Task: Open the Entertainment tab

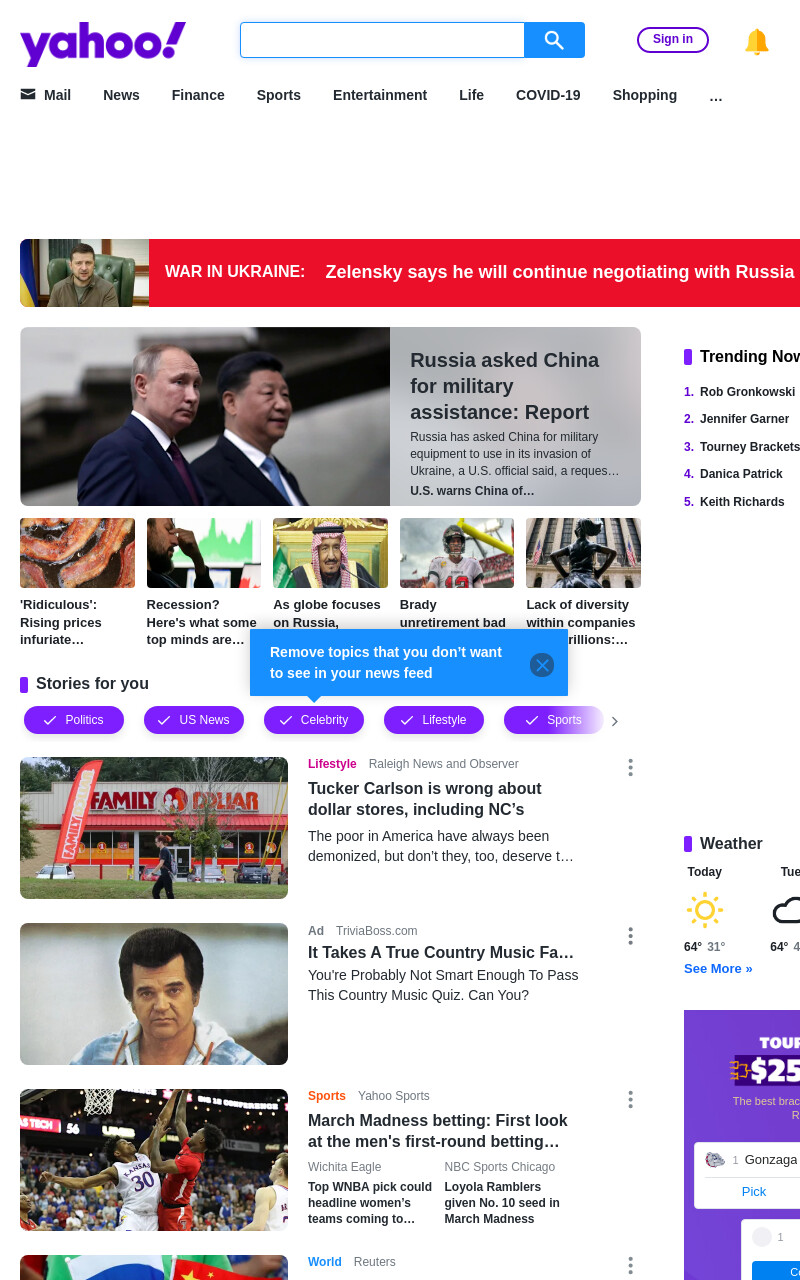Action: click(x=380, y=95)
